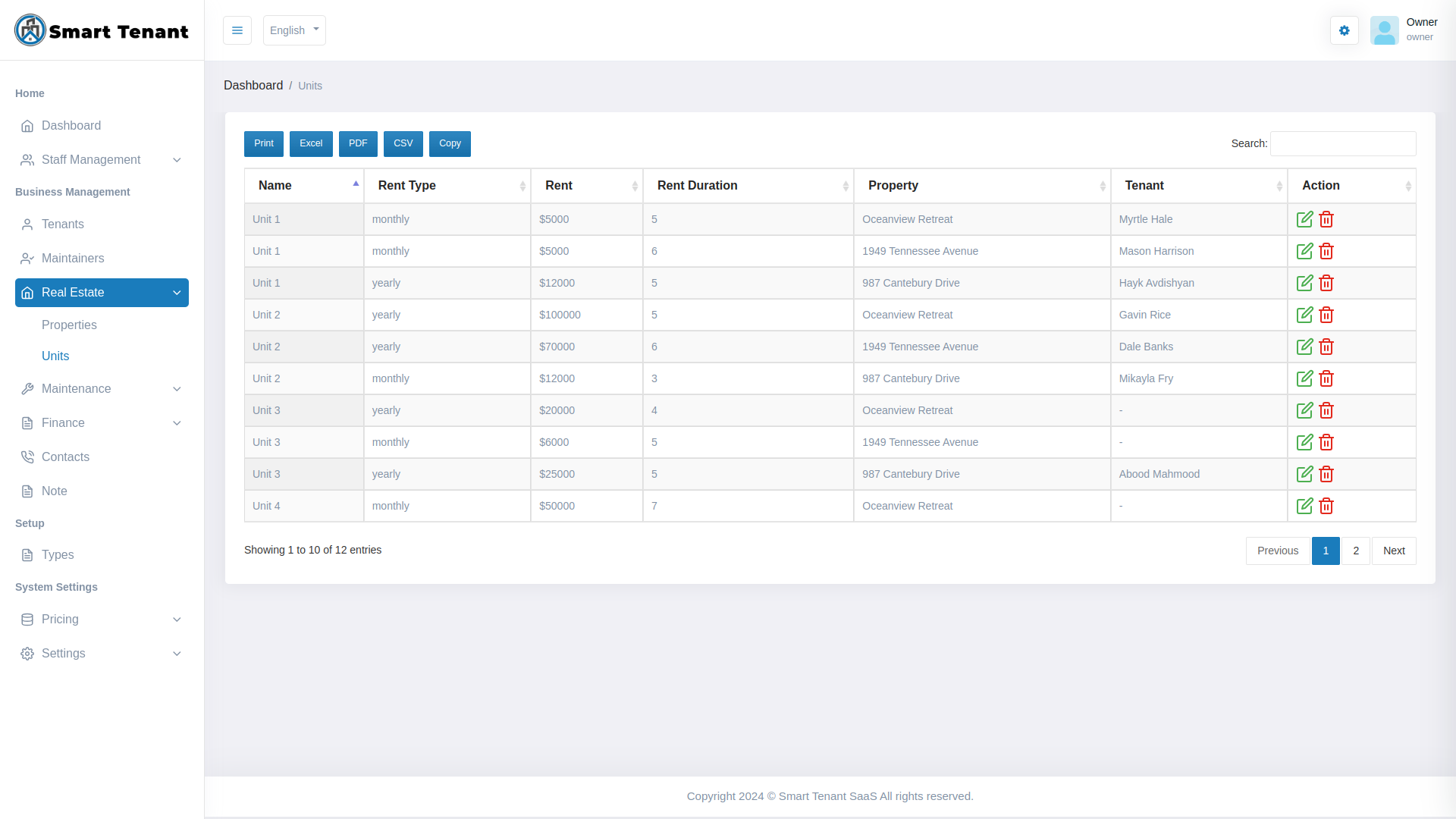Navigate to Dashboard via the breadcrumb
Screen dimensions: 1456x819
[x=253, y=85]
